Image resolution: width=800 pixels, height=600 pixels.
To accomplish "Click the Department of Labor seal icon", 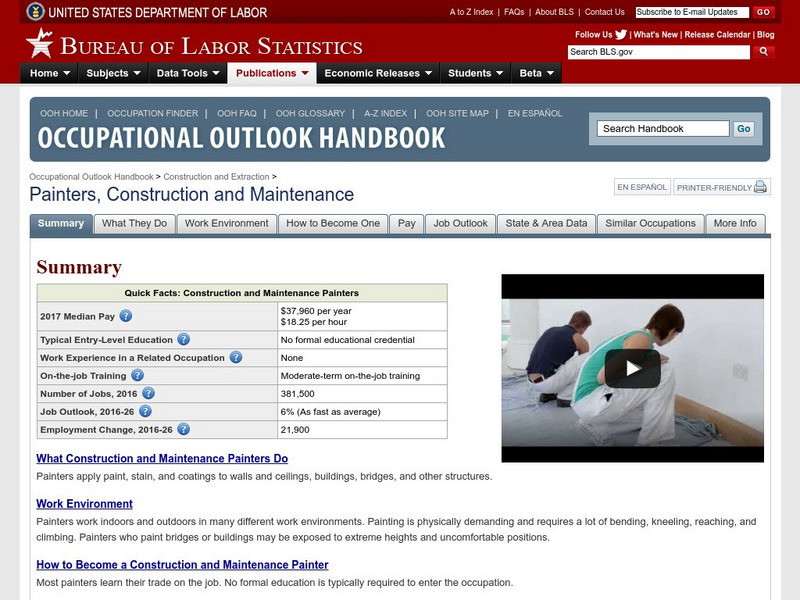I will [35, 11].
